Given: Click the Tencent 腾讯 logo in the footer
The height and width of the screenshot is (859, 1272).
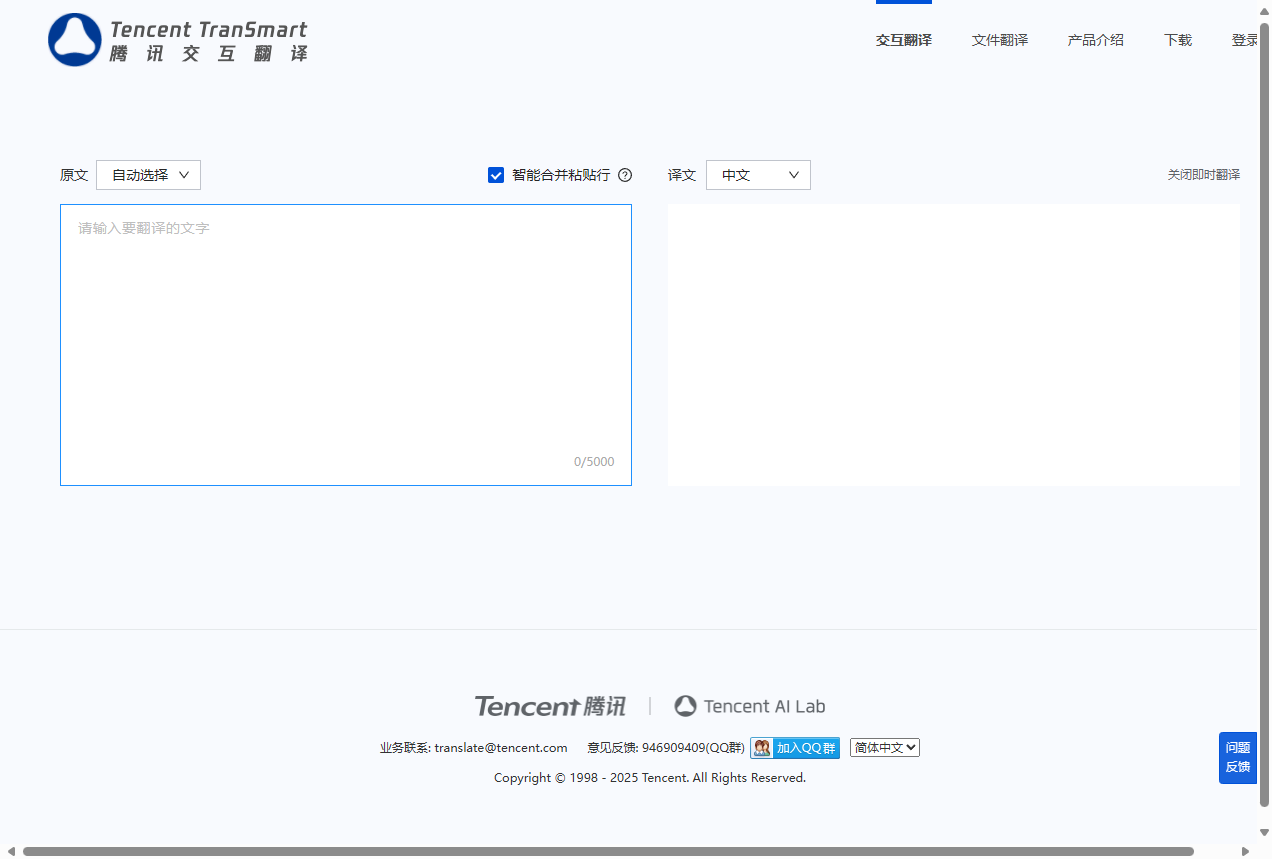Looking at the screenshot, I should point(550,706).
